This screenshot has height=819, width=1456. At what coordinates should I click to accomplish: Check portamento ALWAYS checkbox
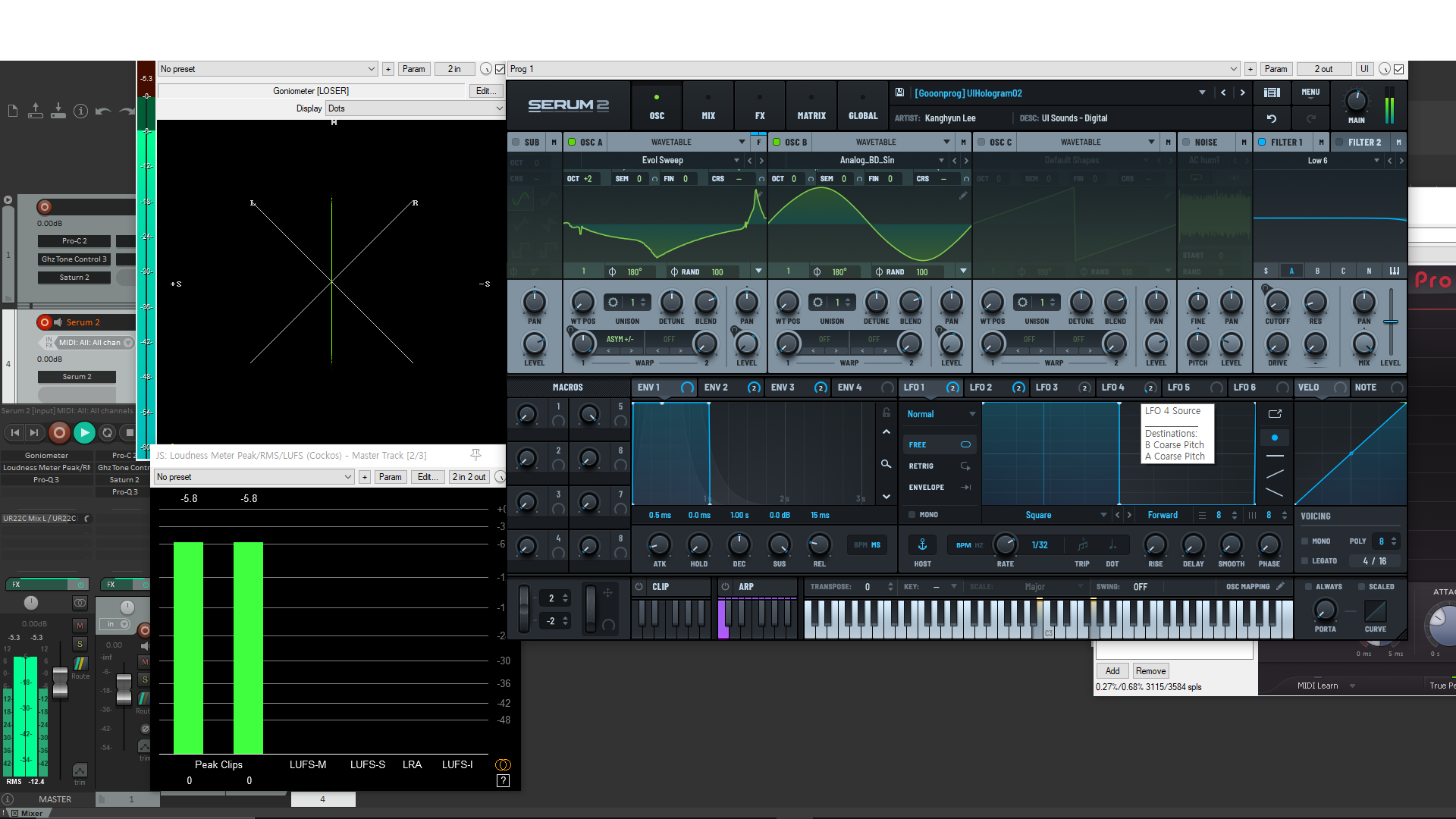[x=1309, y=587]
